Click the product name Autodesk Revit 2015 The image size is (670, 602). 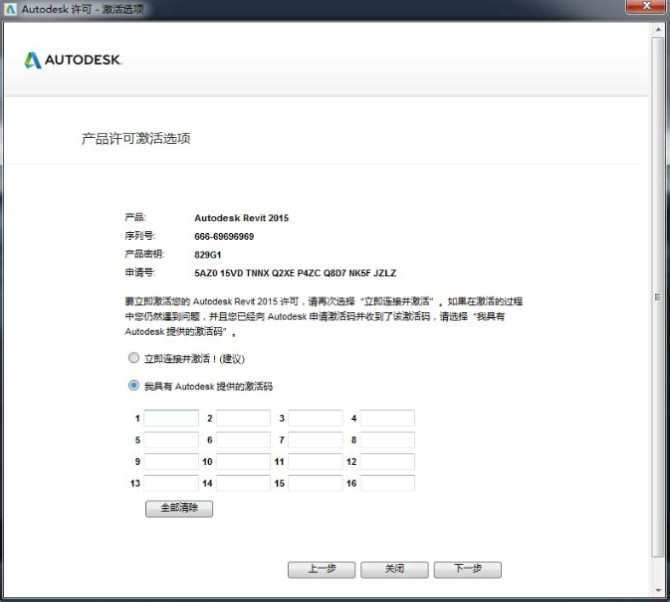coord(241,218)
